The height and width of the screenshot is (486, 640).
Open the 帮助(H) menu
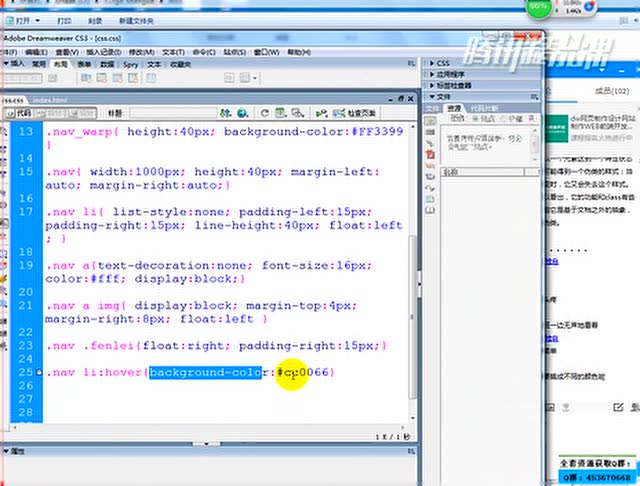tap(299, 52)
